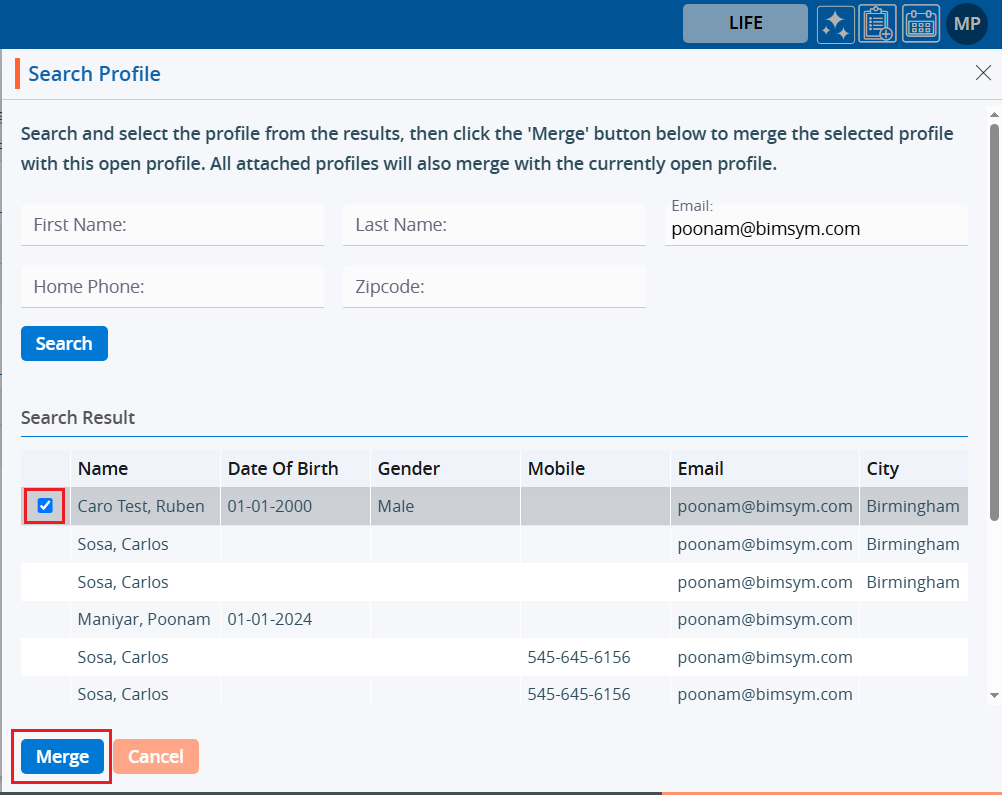Click the Name column header
The image size is (1002, 795).
coord(103,468)
